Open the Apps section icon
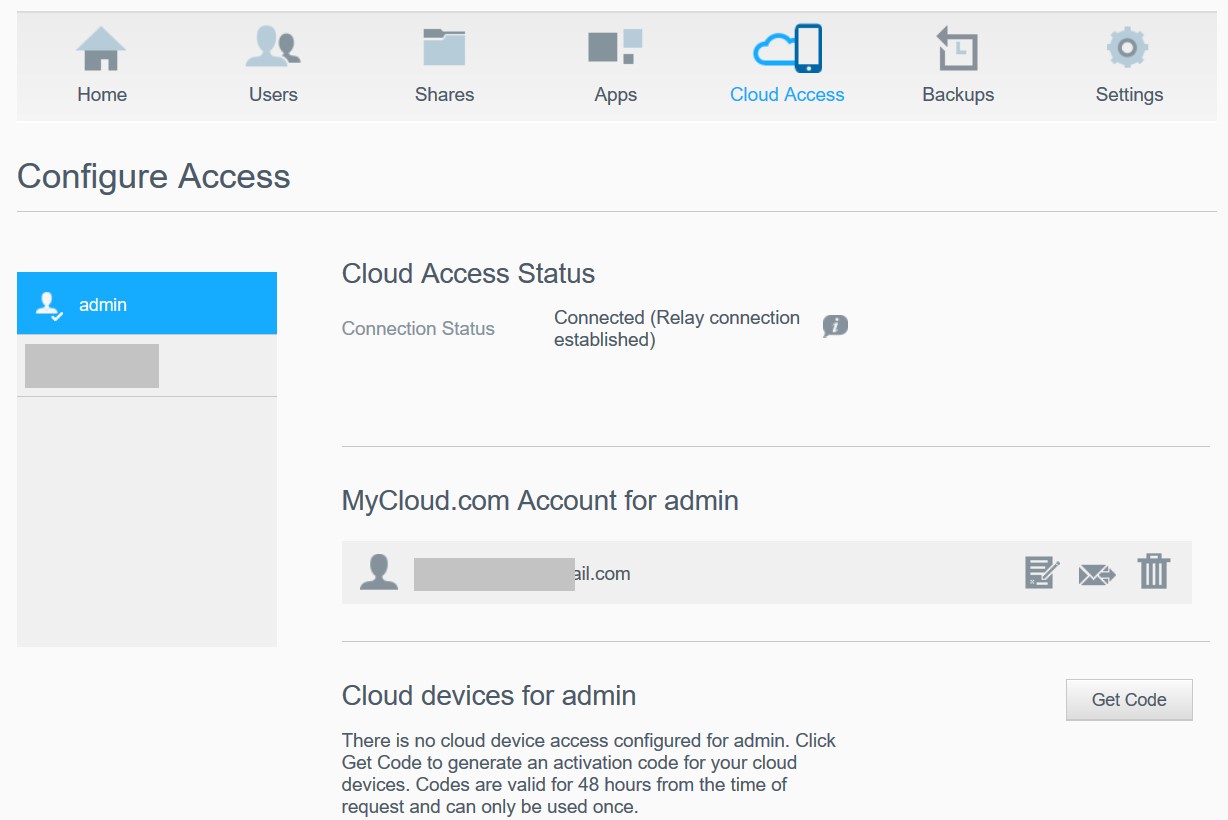Viewport: 1228px width, 820px height. (x=615, y=49)
